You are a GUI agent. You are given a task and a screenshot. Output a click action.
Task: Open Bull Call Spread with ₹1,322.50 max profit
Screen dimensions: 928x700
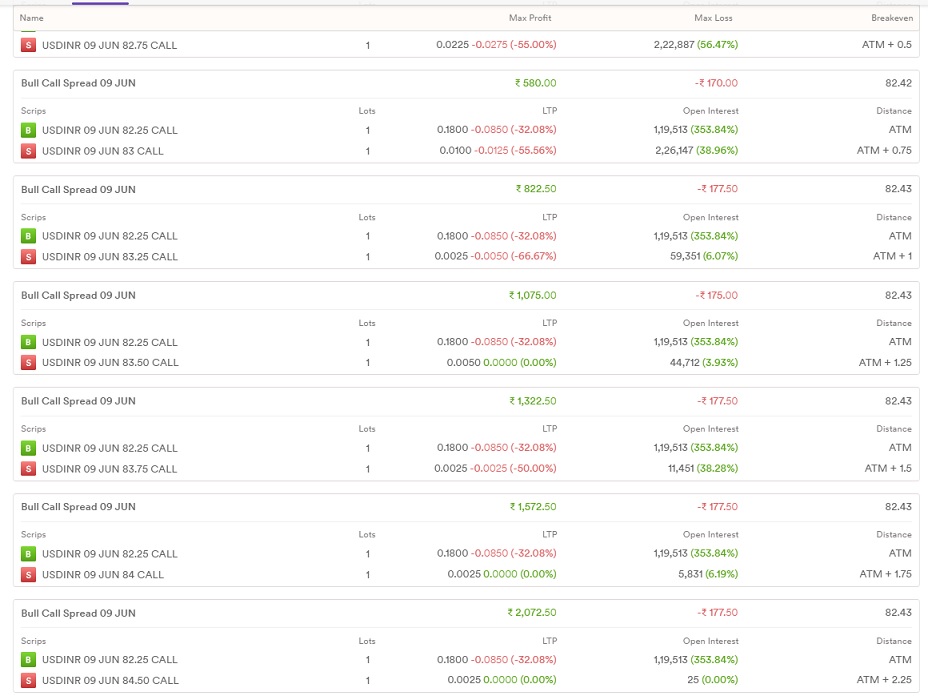coord(78,402)
